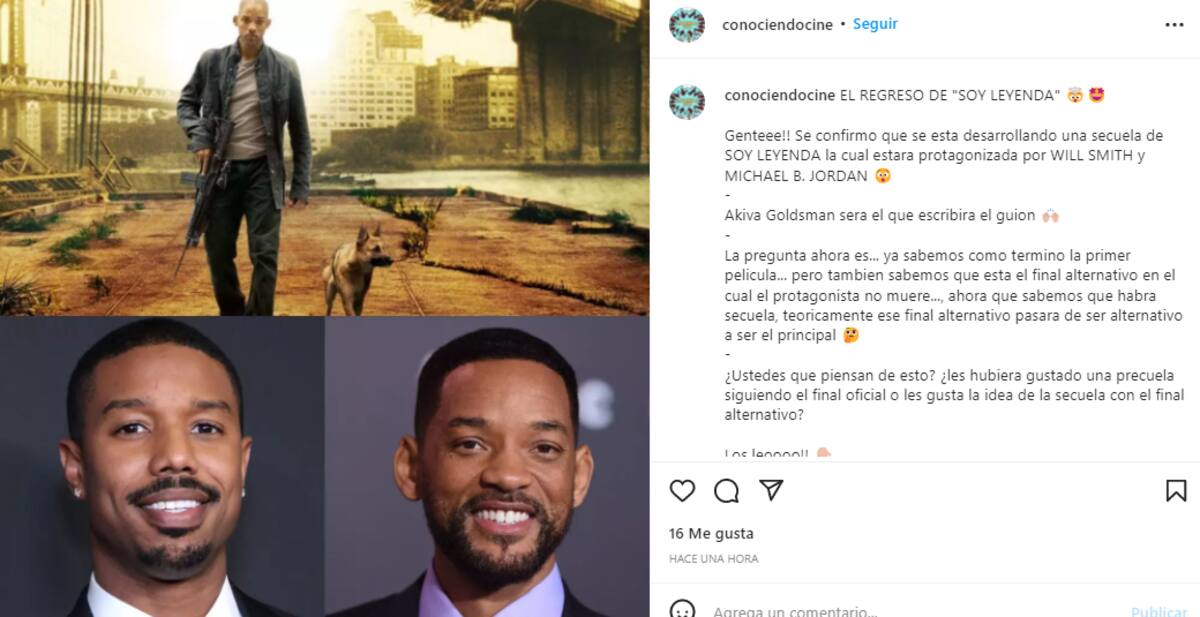Follow the account with Seguir
This screenshot has height=617, width=1200.
[x=875, y=24]
